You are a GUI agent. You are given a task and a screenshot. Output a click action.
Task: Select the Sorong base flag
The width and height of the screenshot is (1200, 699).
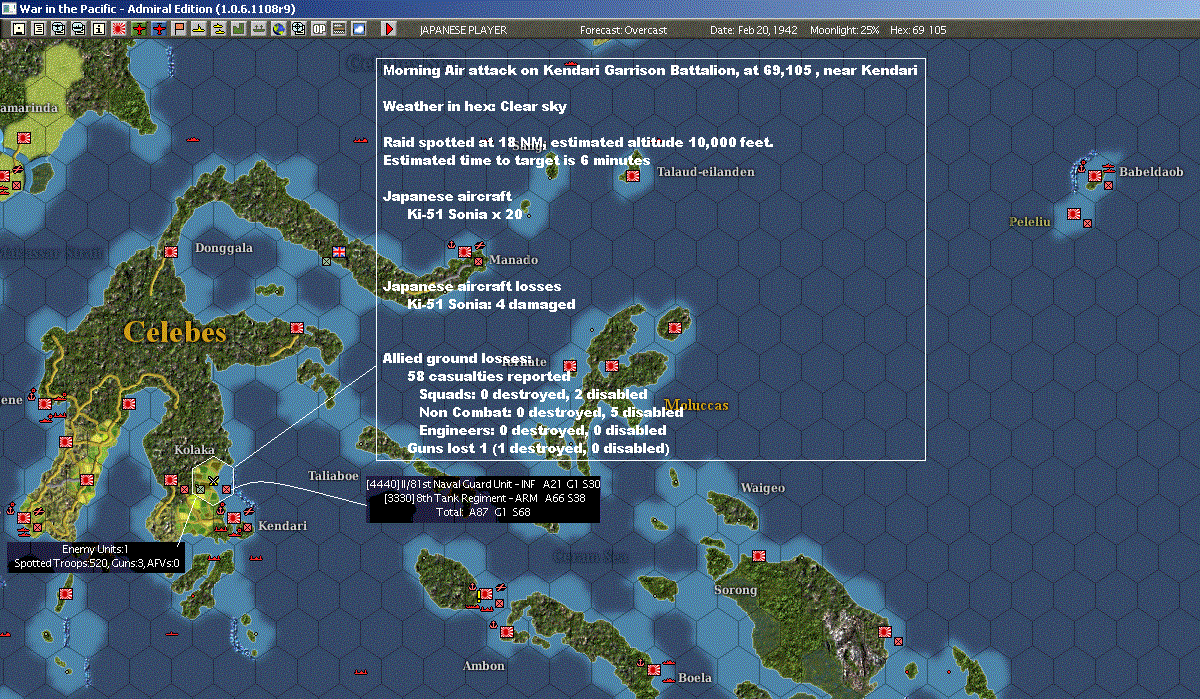click(759, 555)
